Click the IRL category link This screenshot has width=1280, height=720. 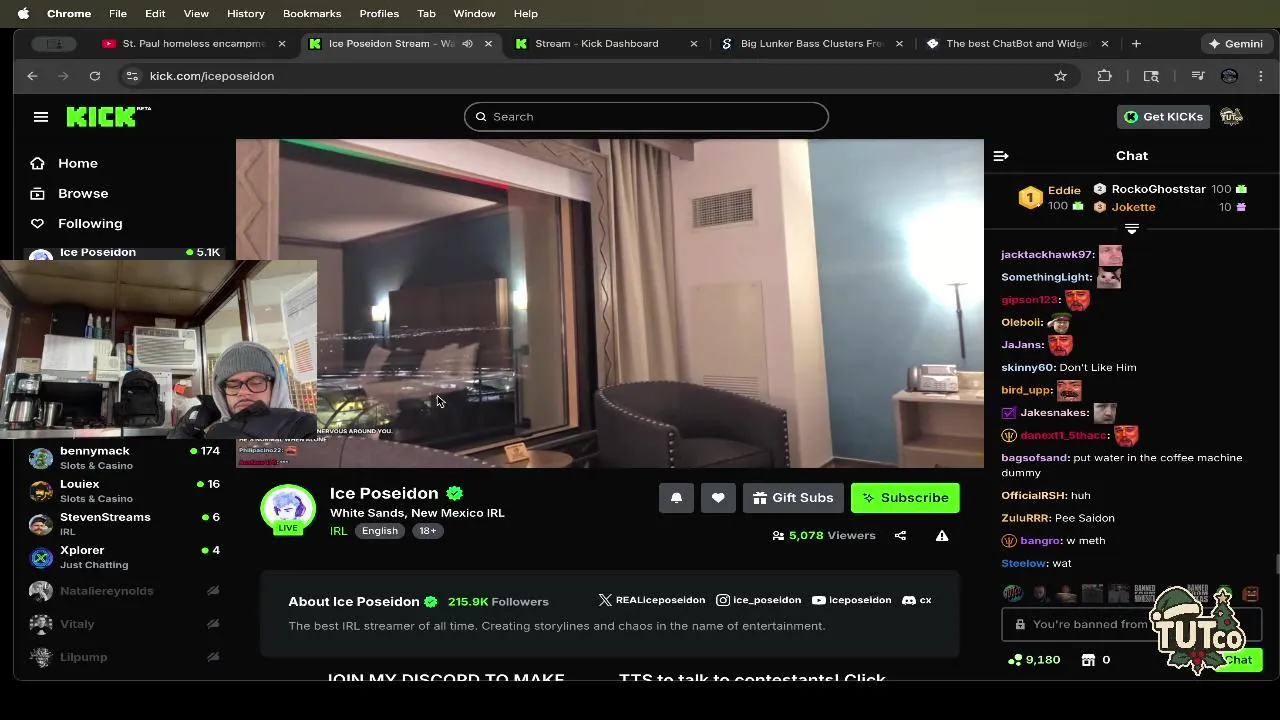click(x=338, y=531)
